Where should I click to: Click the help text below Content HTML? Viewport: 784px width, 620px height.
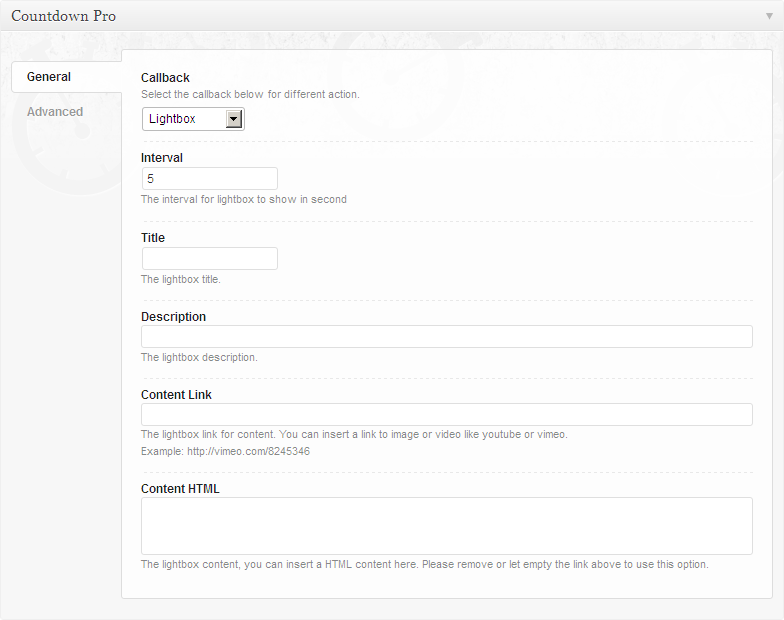coord(424,564)
